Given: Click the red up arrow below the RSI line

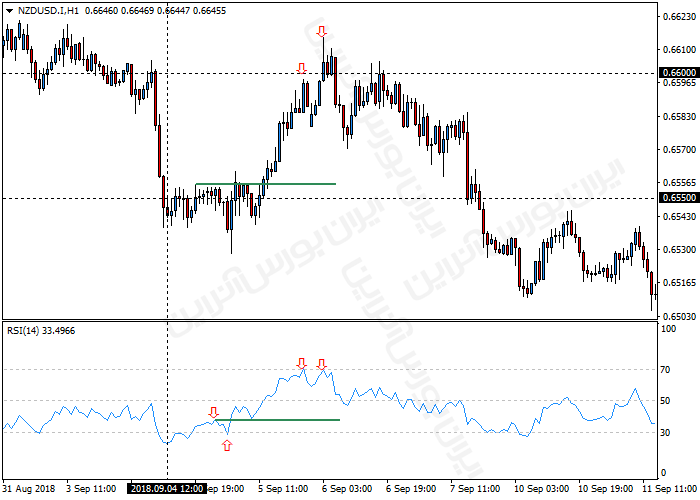Looking at the screenshot, I should [227, 444].
